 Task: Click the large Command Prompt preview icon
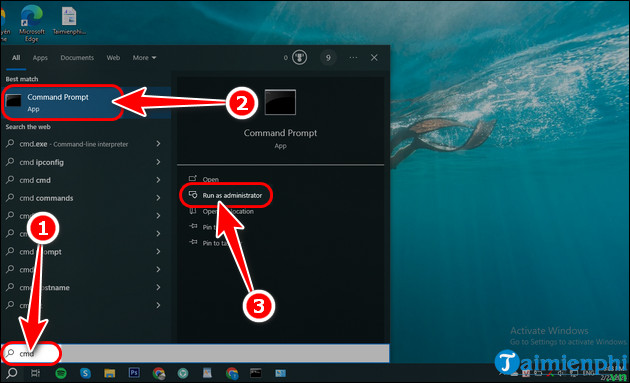[280, 102]
